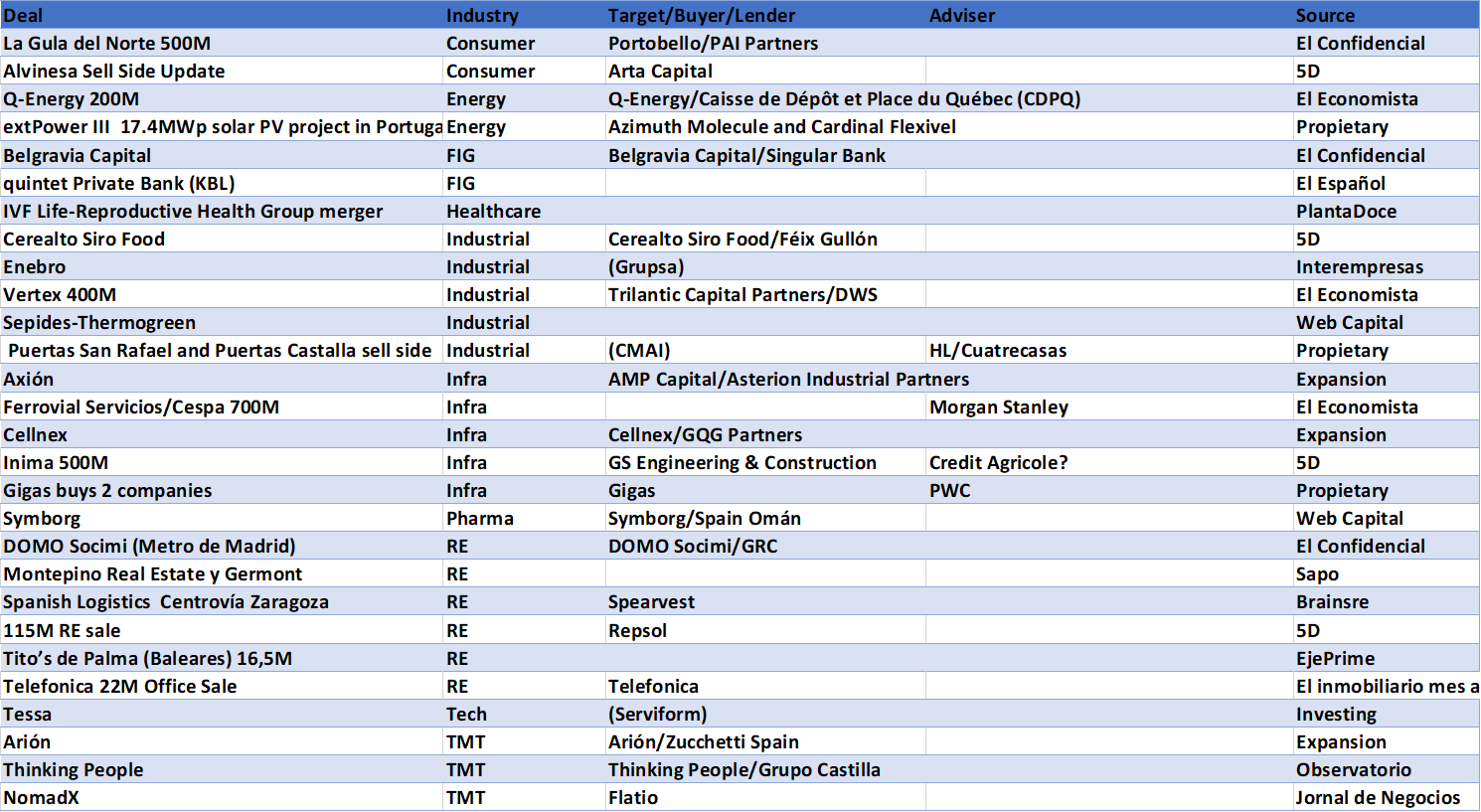Click the 'Investing' source cell
This screenshot has height=812, width=1481.
click(1387, 714)
